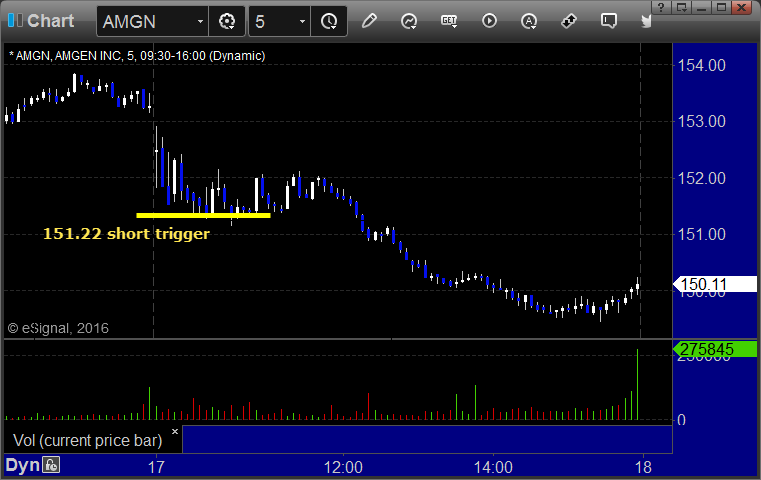Image resolution: width=761 pixels, height=480 pixels.
Task: Click the 151.22 short trigger annotation
Action: 126,233
